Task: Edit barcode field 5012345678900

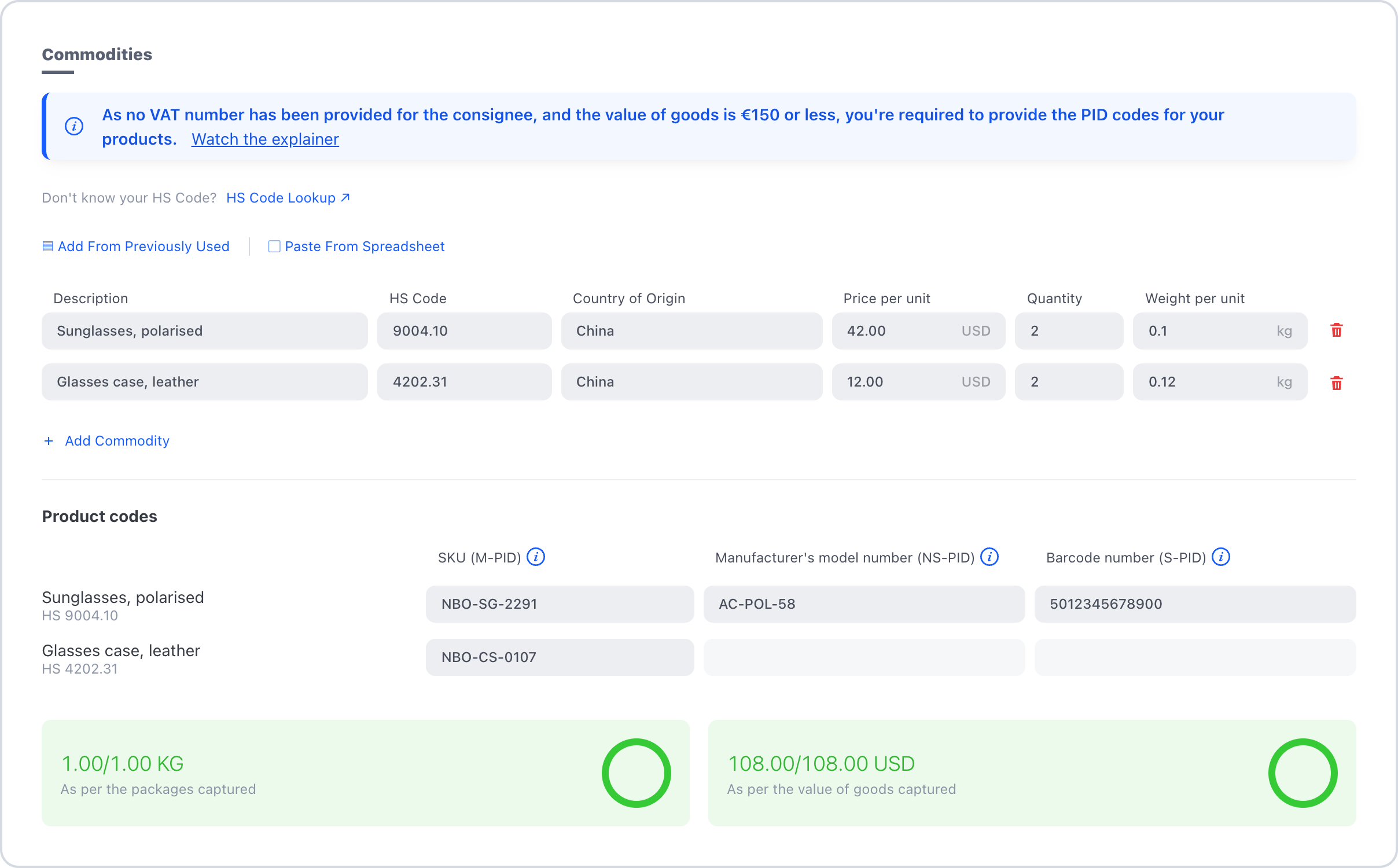Action: (x=1195, y=604)
